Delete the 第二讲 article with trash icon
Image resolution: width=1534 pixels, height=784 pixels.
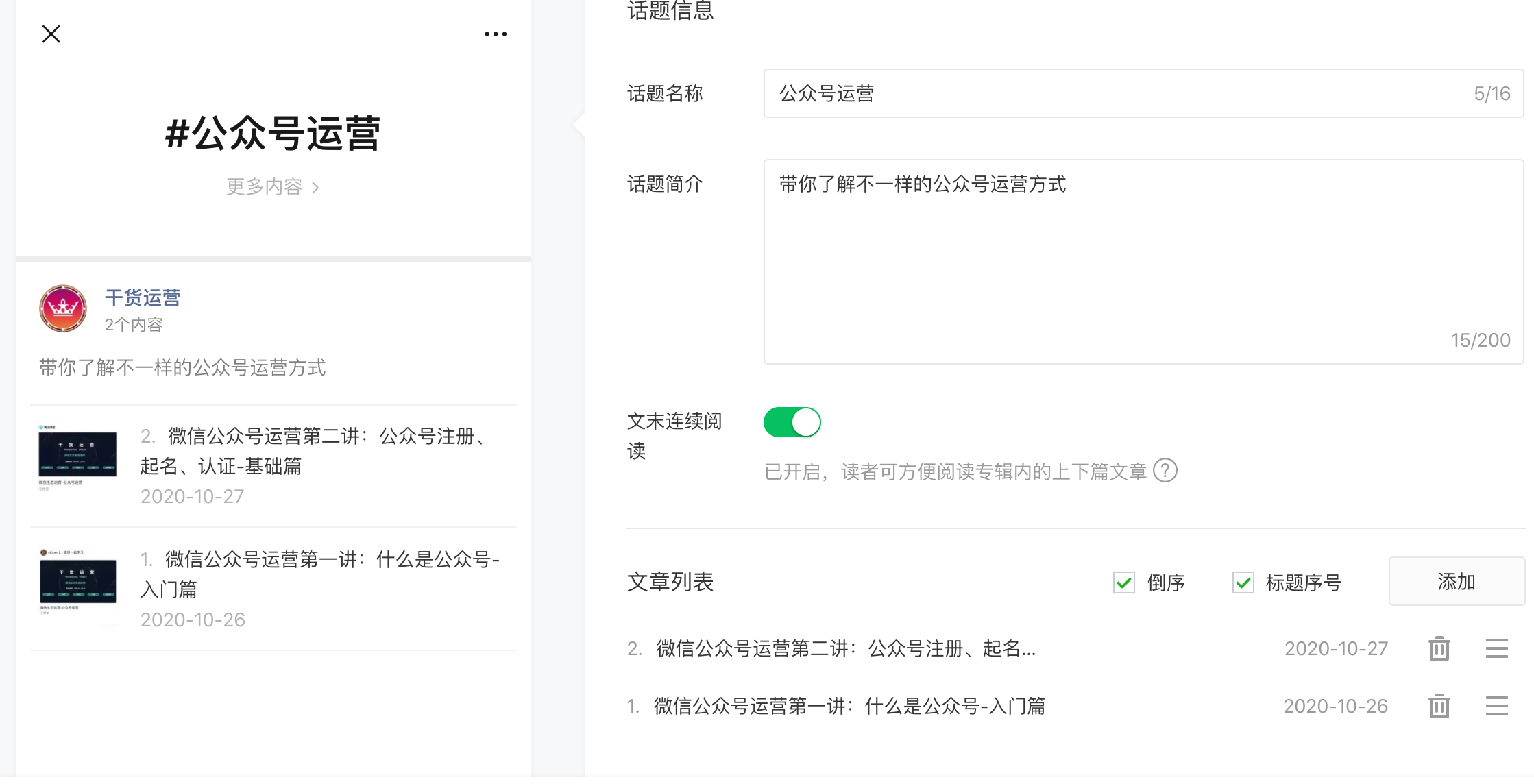[1439, 648]
